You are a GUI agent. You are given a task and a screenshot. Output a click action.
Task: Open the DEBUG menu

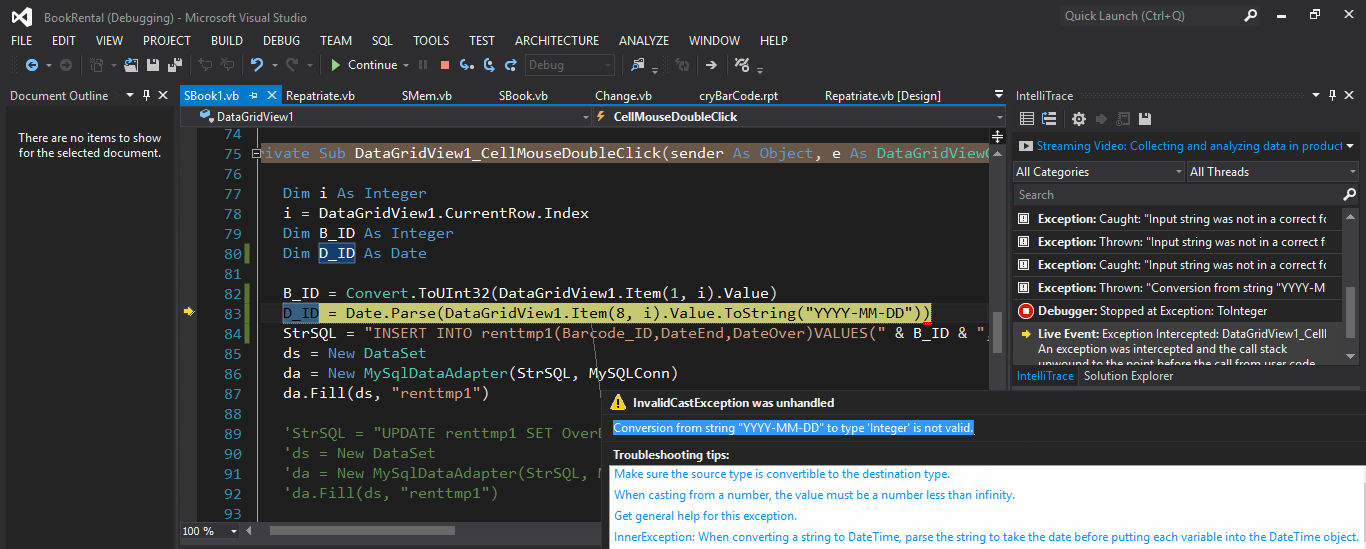point(281,41)
